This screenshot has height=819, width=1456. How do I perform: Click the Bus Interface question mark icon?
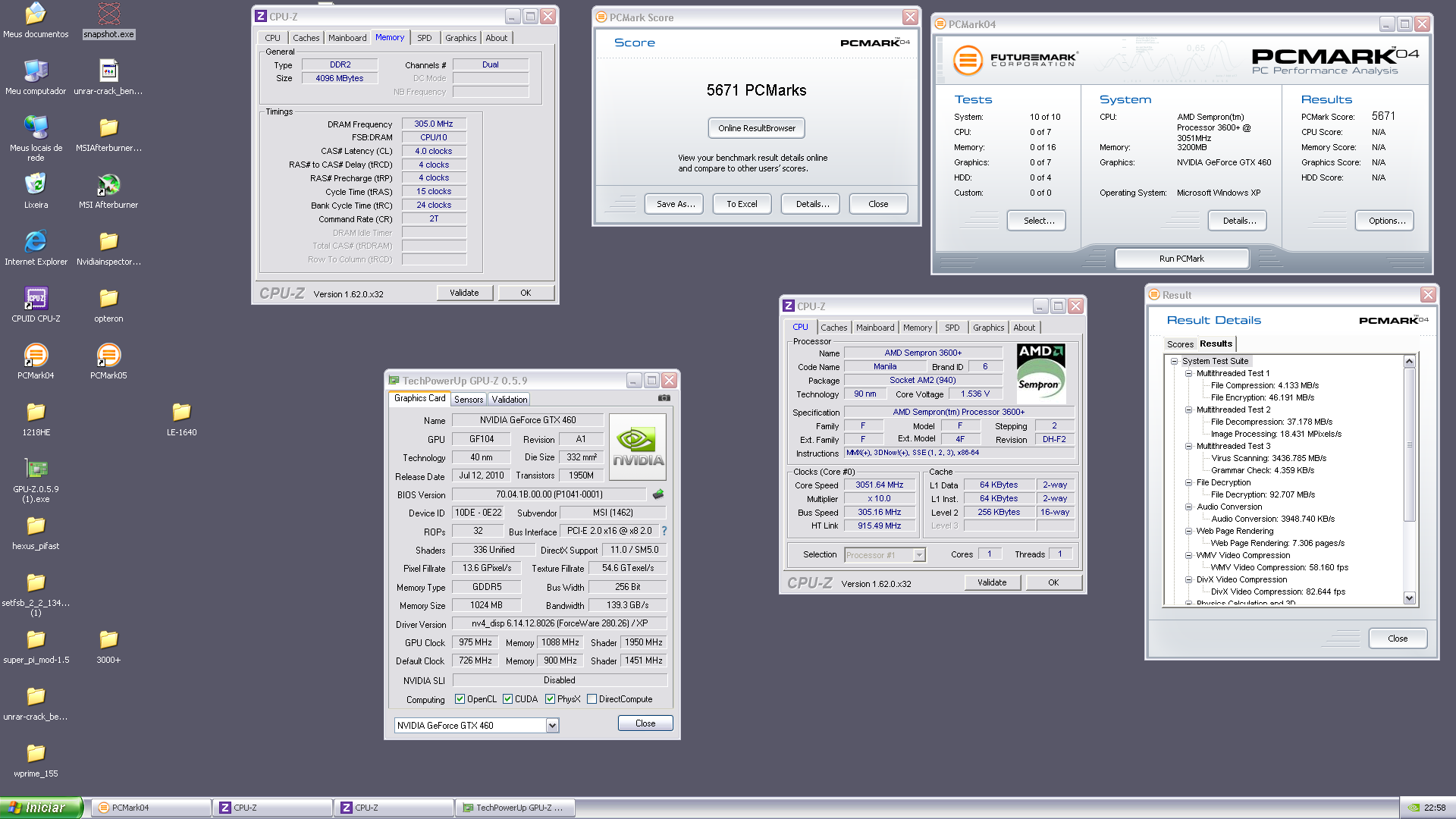coord(664,531)
